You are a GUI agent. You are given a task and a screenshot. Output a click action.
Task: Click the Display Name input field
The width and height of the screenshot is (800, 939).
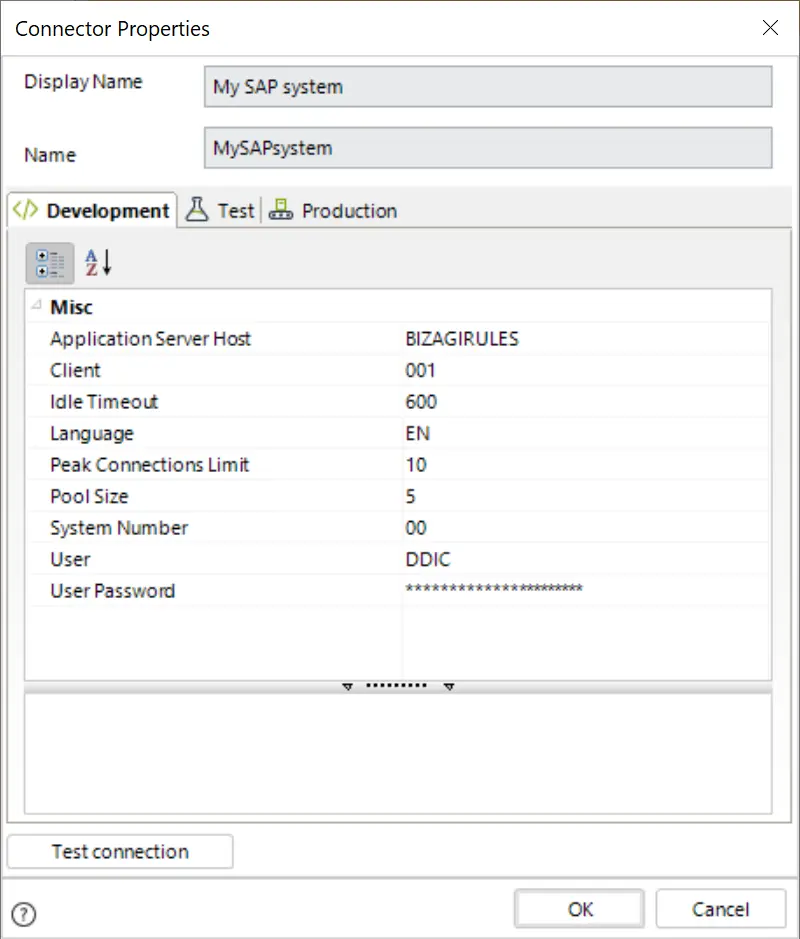[x=488, y=87]
